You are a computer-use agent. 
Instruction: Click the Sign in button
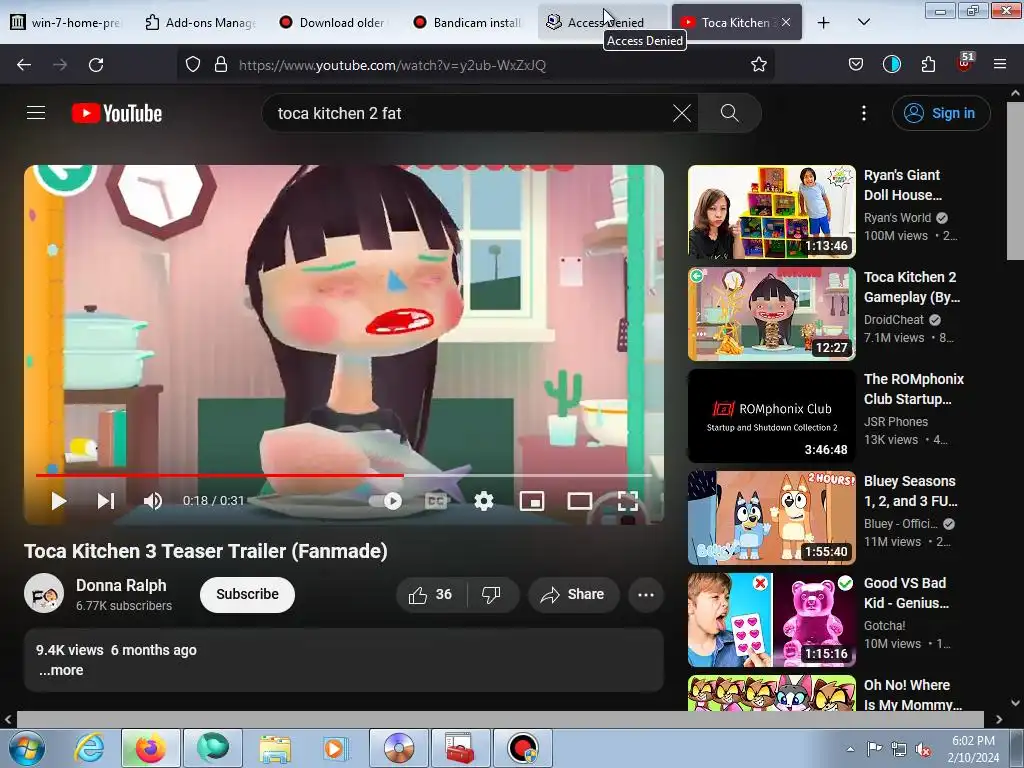click(x=940, y=113)
